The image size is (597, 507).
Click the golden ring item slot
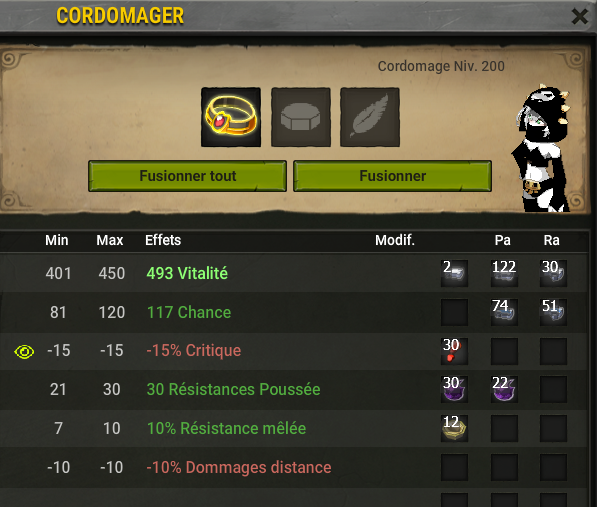tap(231, 117)
